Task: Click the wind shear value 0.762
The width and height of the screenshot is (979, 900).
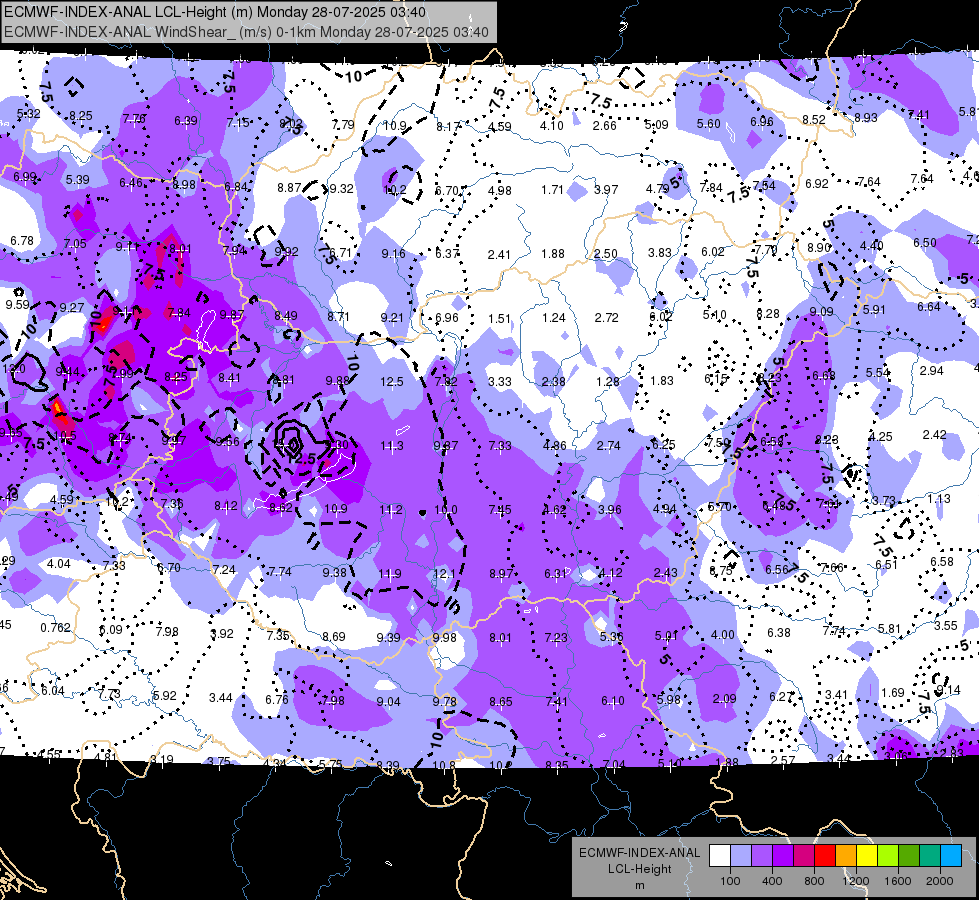Action: (56, 627)
